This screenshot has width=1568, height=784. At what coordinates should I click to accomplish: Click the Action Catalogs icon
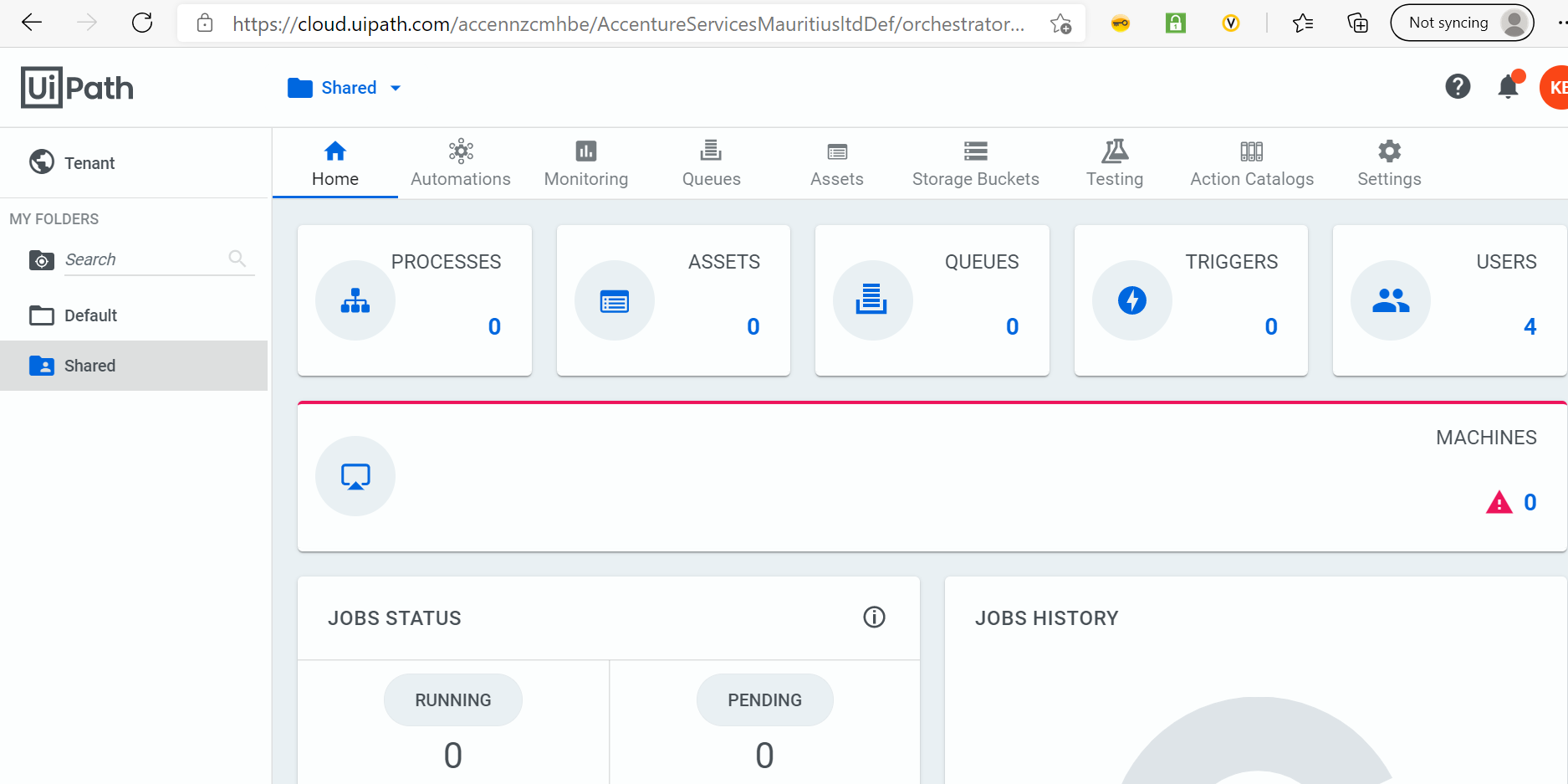[1251, 151]
